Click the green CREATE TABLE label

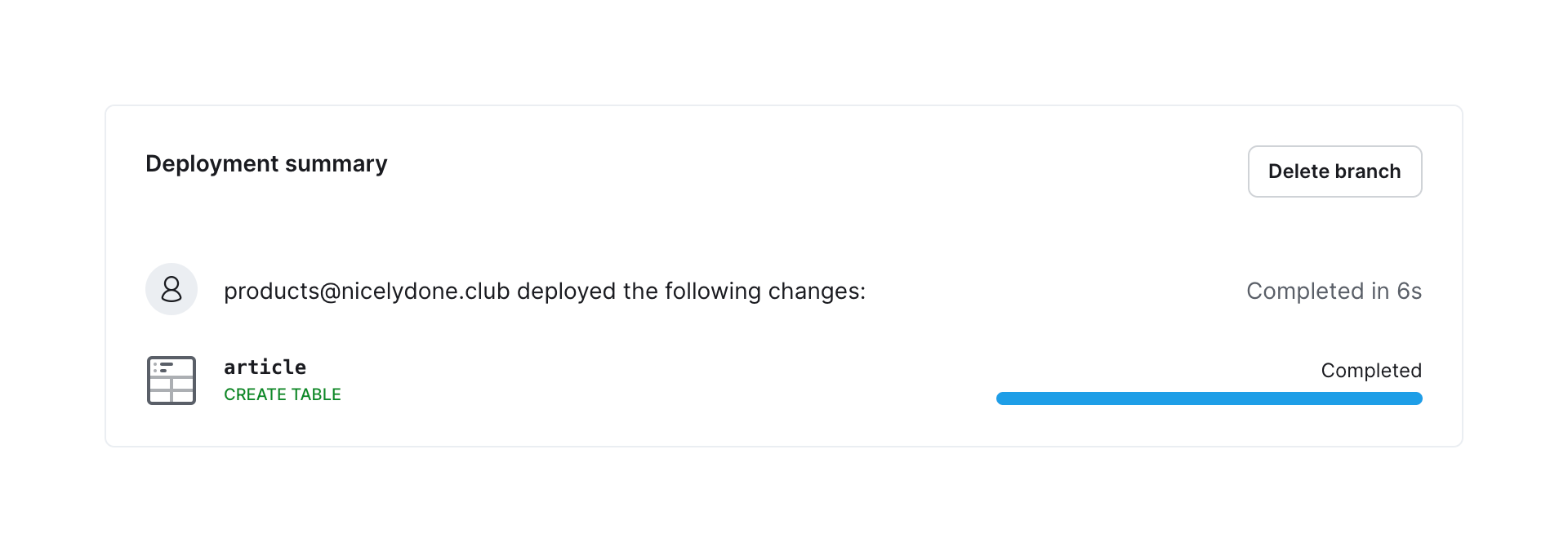point(283,394)
